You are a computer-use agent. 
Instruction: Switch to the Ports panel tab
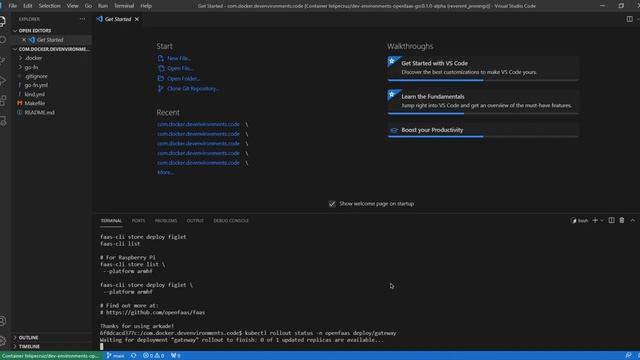(x=138, y=220)
